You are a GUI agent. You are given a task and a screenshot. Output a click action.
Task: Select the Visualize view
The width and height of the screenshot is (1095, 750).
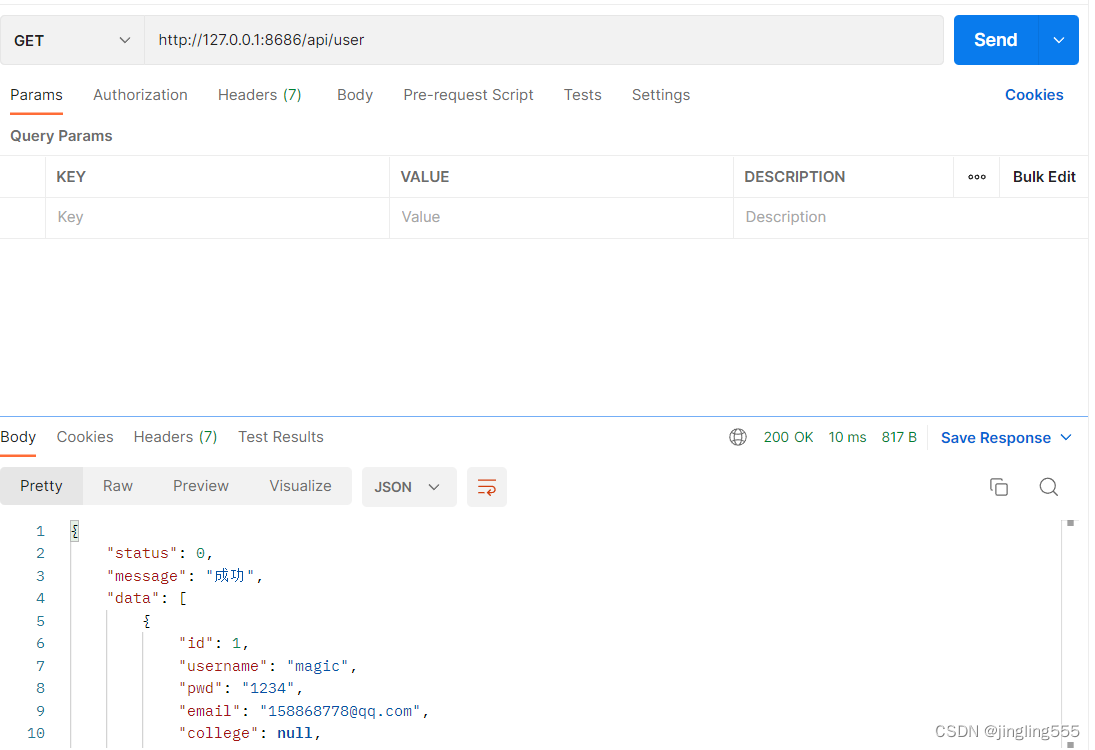click(x=300, y=486)
